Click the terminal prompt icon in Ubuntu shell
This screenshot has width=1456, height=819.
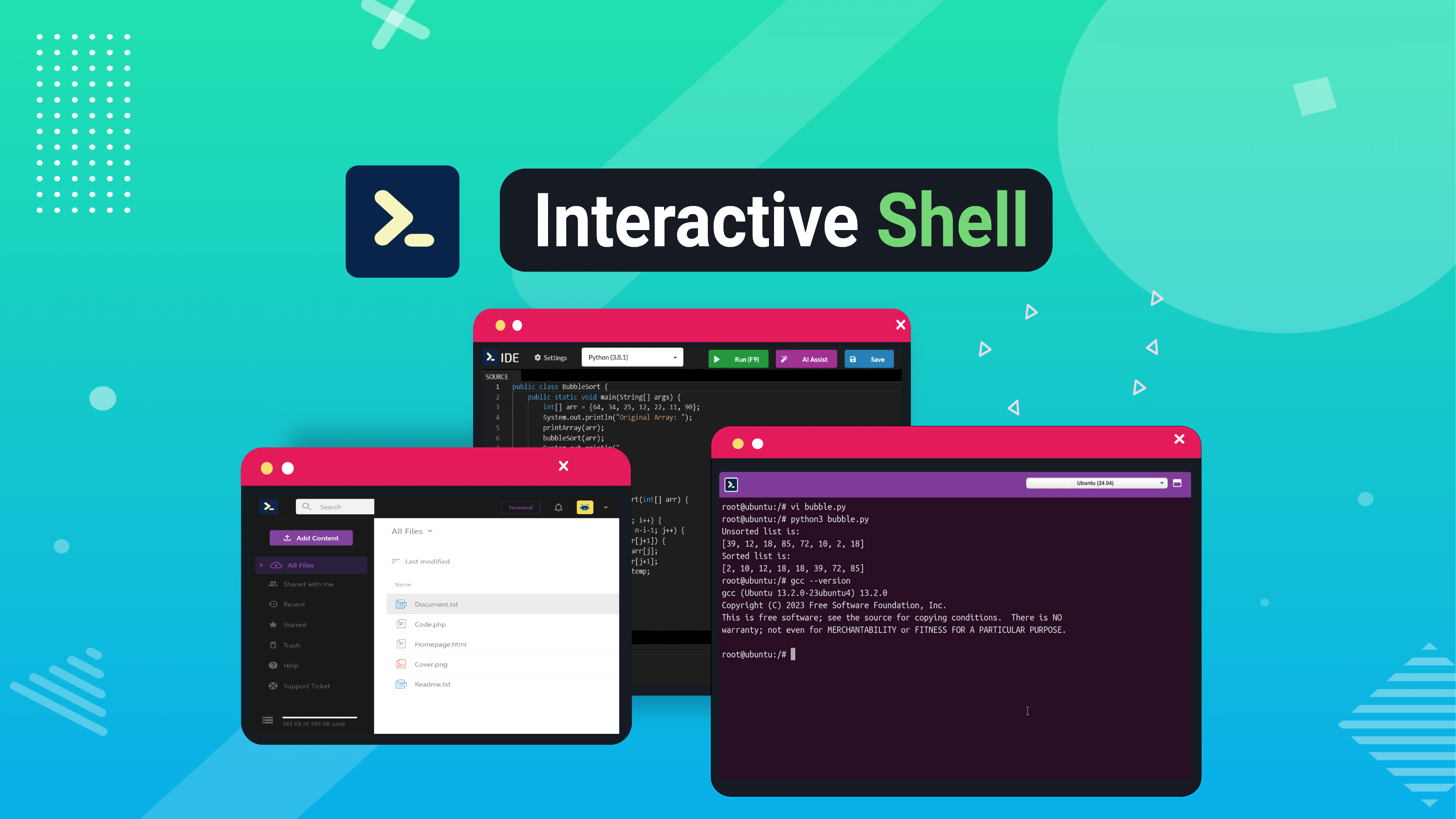[731, 484]
